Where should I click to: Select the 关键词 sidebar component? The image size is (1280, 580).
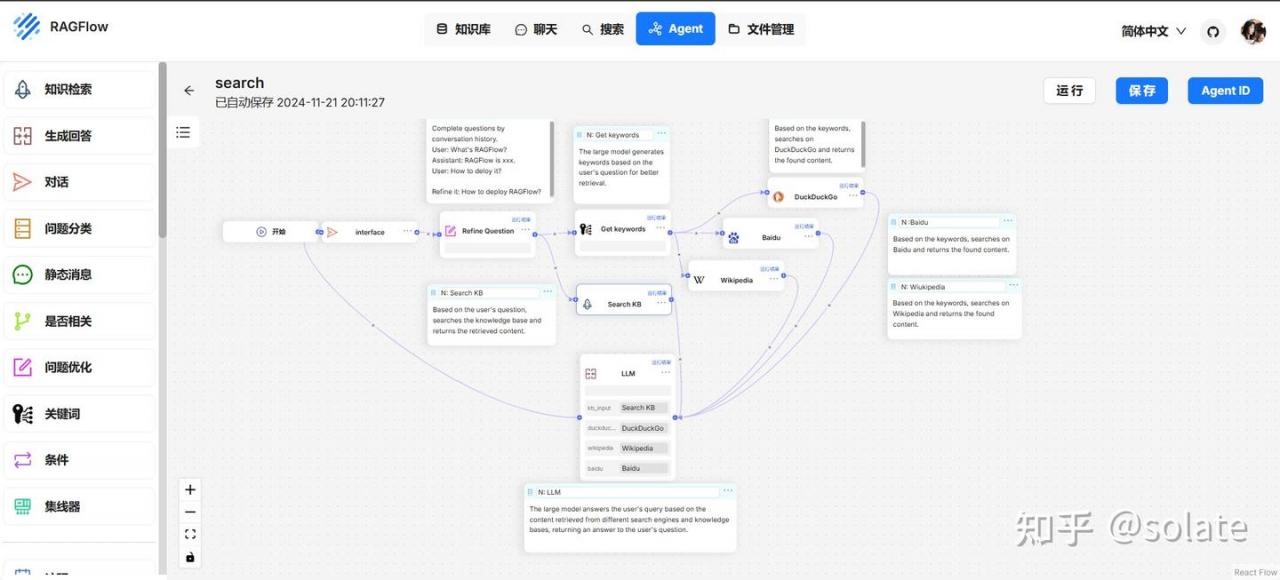(80, 413)
